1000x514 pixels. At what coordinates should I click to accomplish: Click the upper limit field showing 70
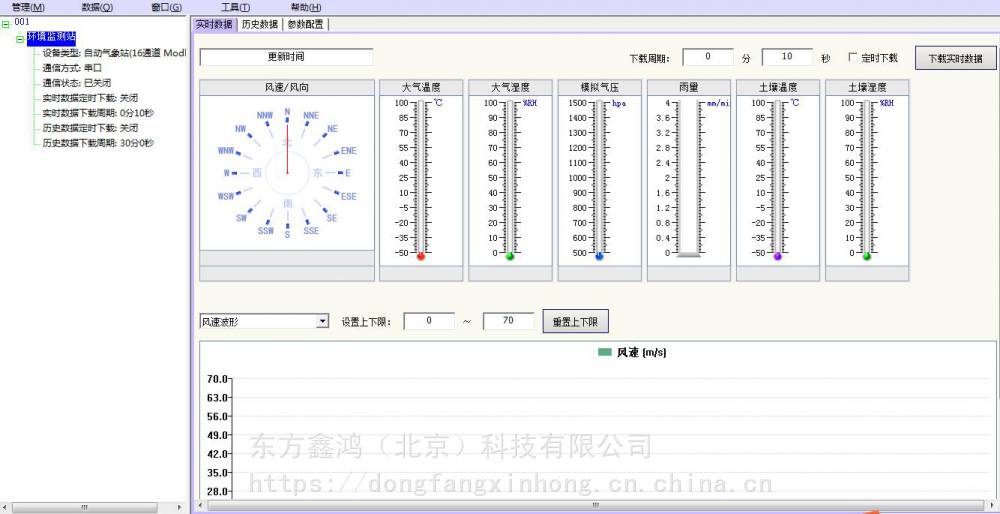(x=508, y=321)
